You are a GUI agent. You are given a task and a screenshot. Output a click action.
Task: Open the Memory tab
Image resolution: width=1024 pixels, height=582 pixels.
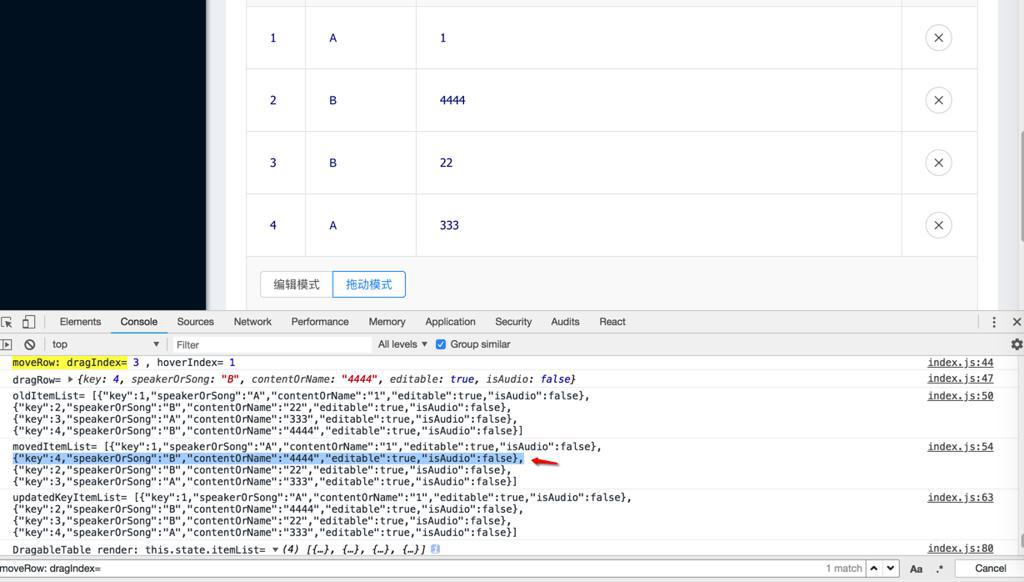coord(387,322)
